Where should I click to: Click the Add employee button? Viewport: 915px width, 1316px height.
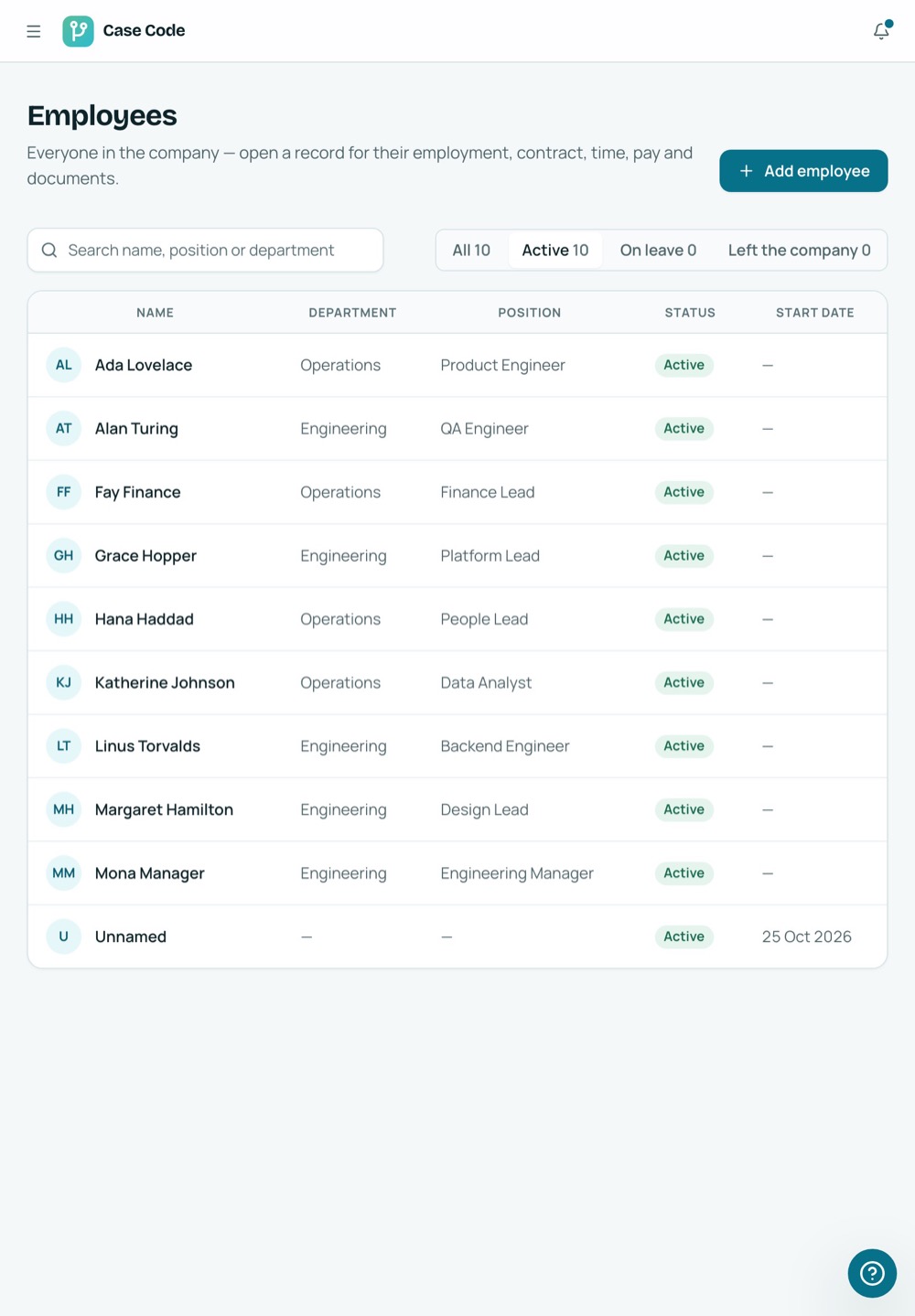click(x=803, y=171)
